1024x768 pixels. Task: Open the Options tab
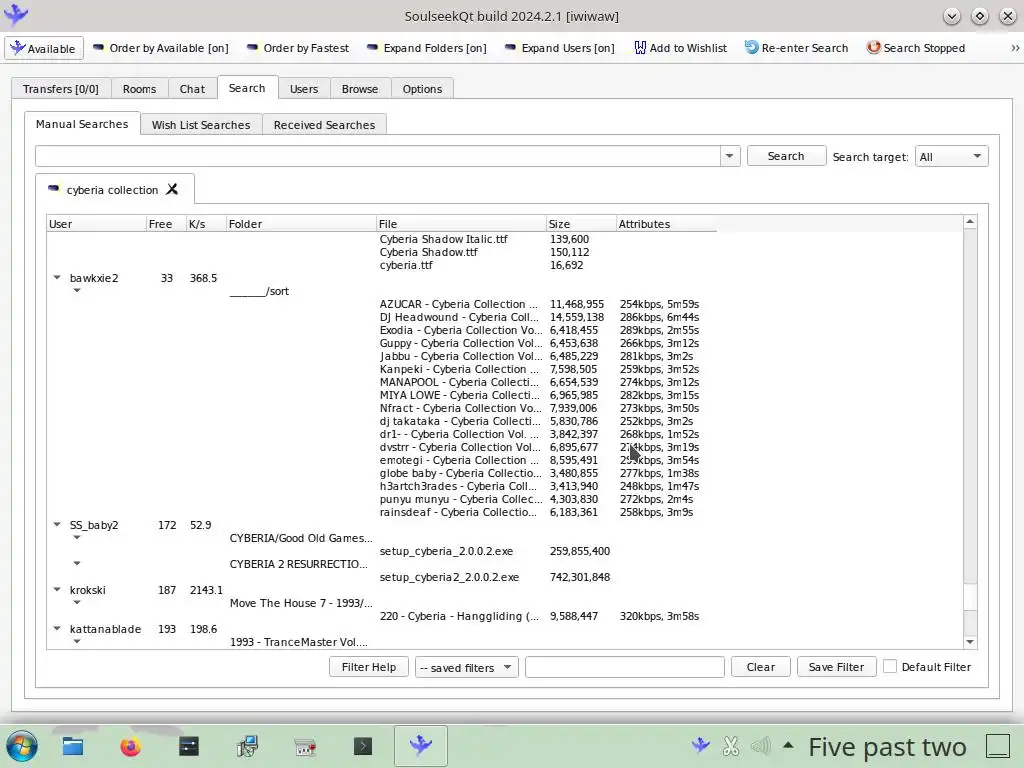[x=423, y=89]
